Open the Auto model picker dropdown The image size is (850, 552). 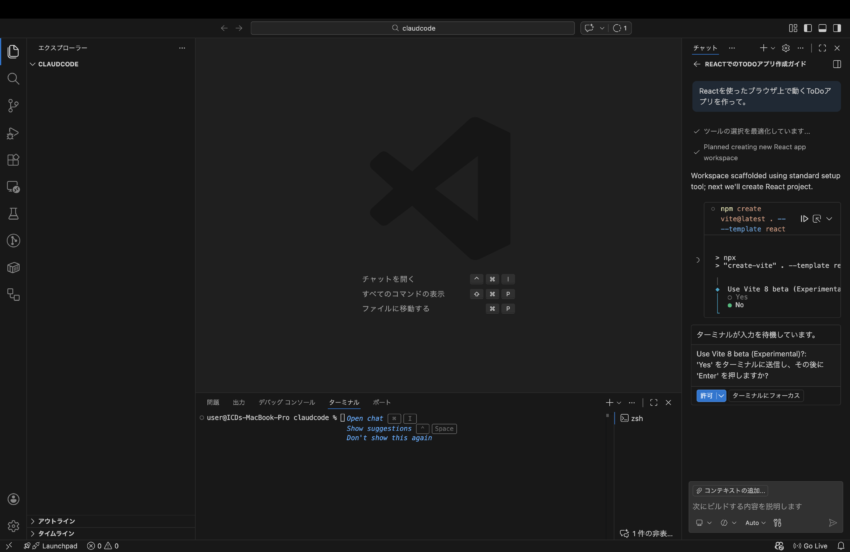[755, 522]
